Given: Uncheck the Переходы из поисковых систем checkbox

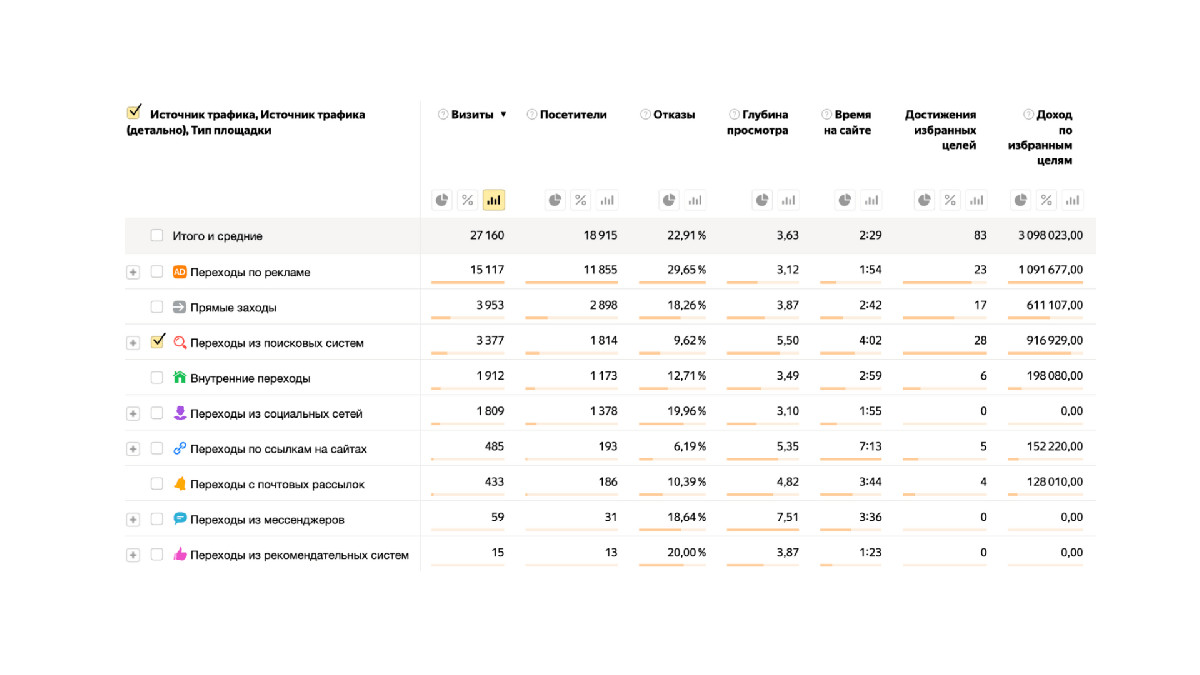Looking at the screenshot, I should coord(157,342).
